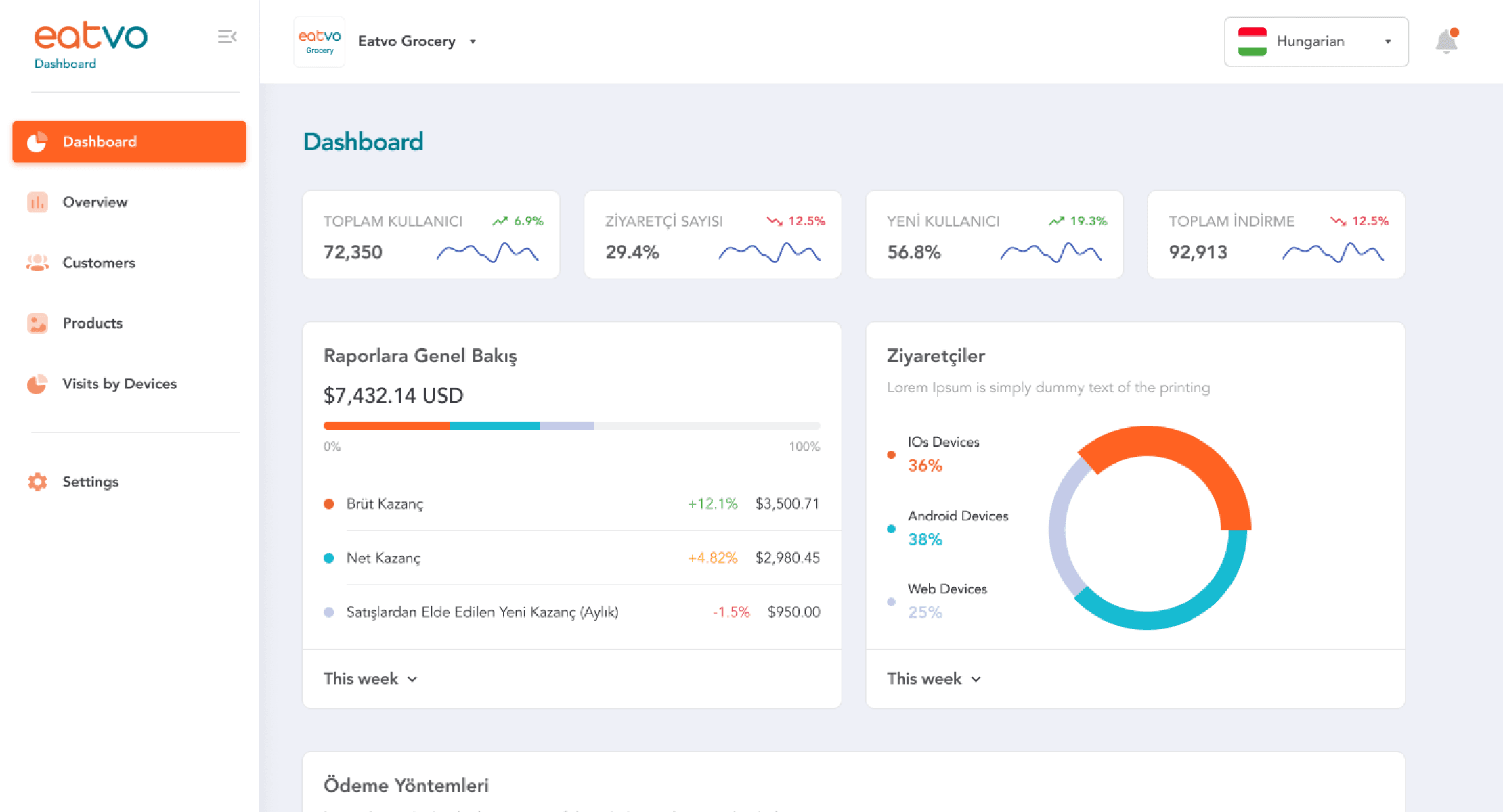Click the notification bell icon
This screenshot has height=812, width=1503.
point(1446,41)
